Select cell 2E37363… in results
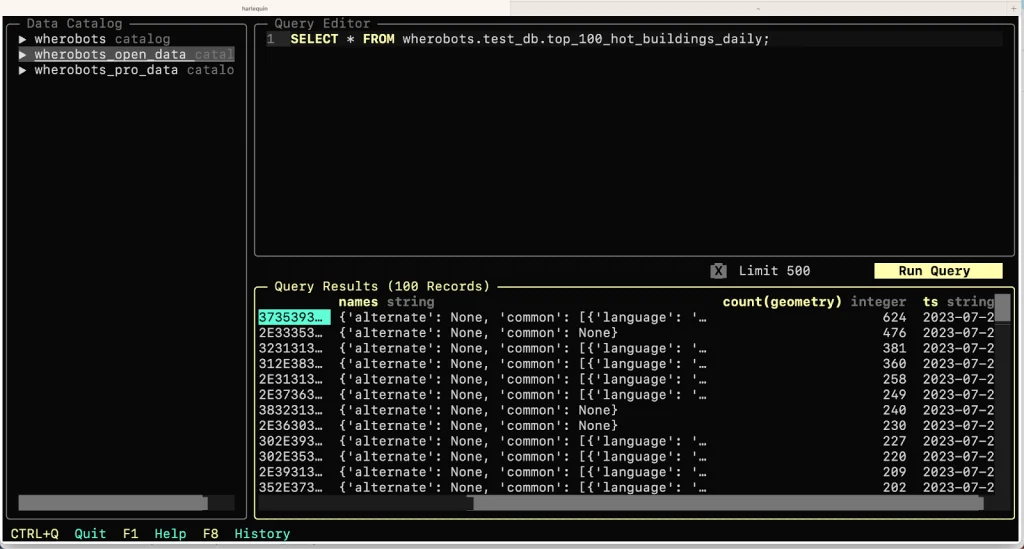The image size is (1024, 549). point(291,395)
